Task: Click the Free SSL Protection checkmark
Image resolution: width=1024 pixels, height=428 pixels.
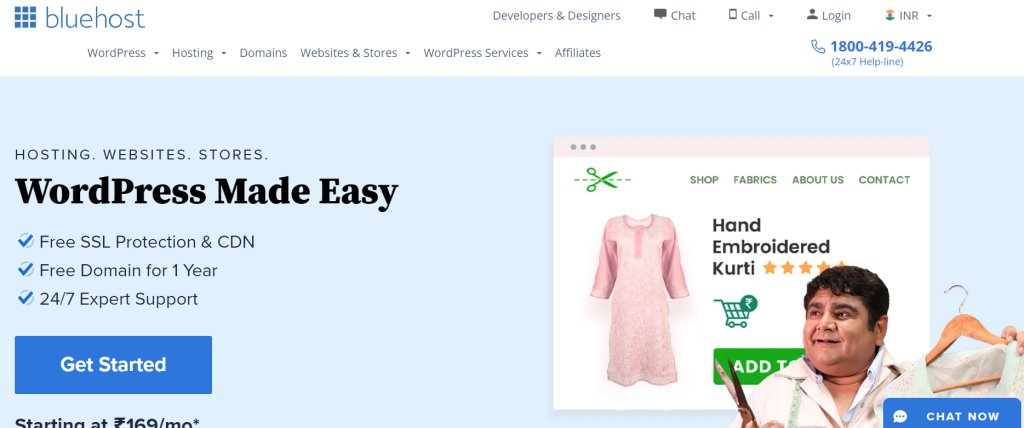Action: [25, 241]
